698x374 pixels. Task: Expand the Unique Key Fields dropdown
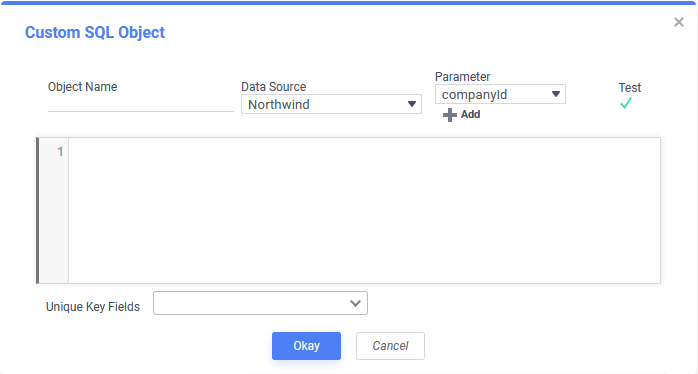pyautogui.click(x=260, y=303)
